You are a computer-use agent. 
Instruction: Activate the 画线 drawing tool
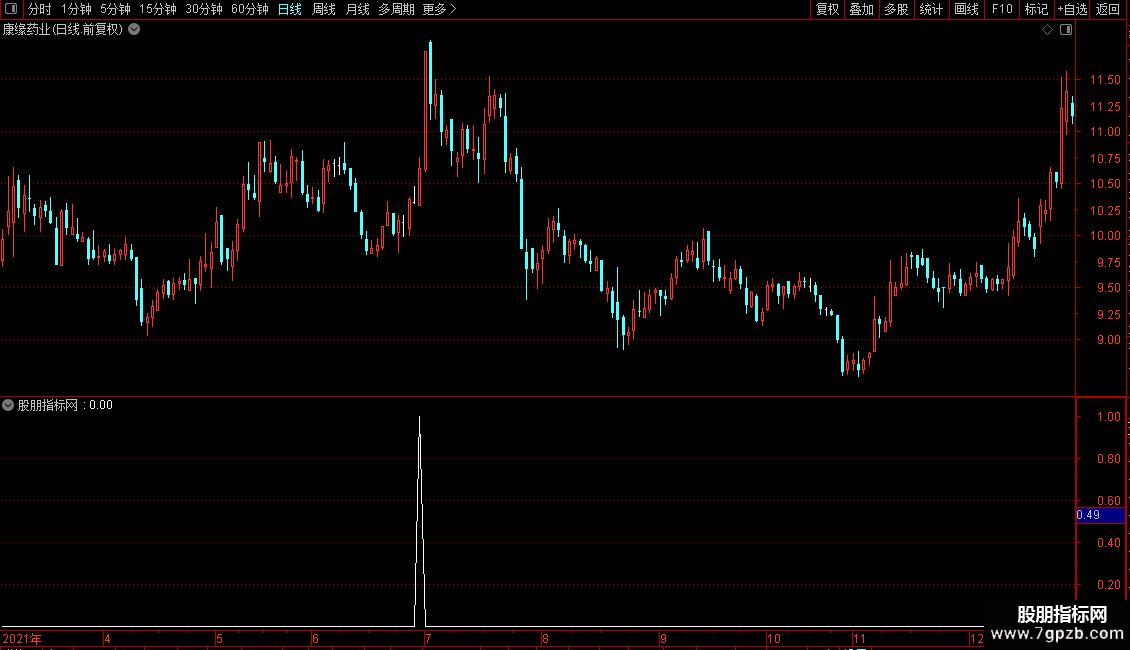point(966,9)
